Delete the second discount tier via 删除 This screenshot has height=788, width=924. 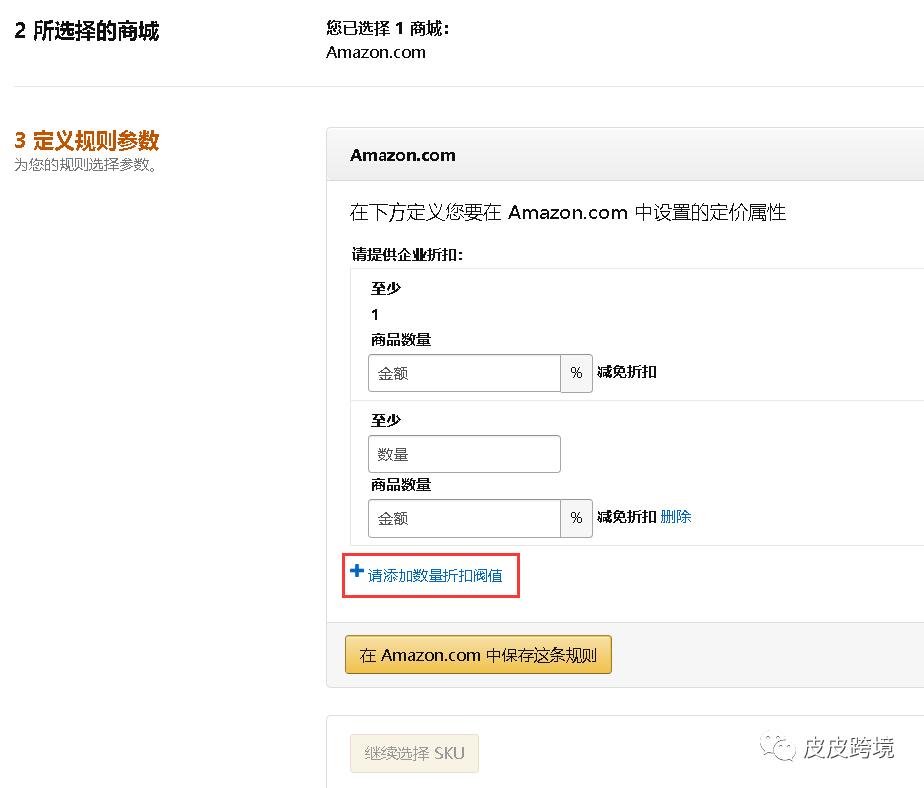pos(676,517)
